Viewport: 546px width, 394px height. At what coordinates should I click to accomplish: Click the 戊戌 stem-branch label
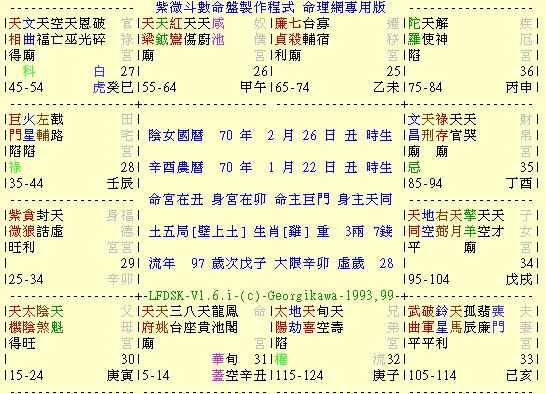pos(519,279)
